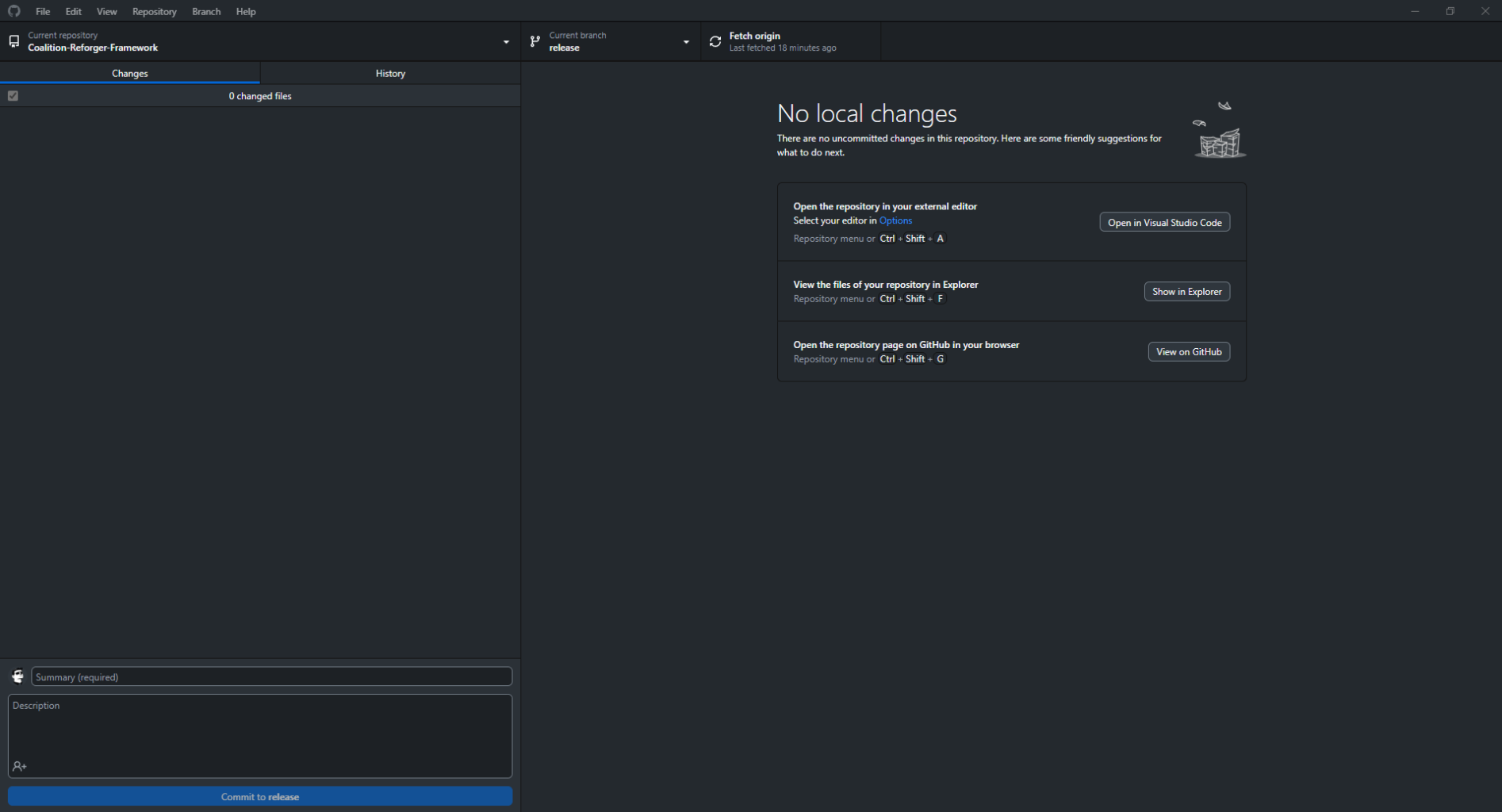Expand the Current repository dropdown

click(506, 42)
